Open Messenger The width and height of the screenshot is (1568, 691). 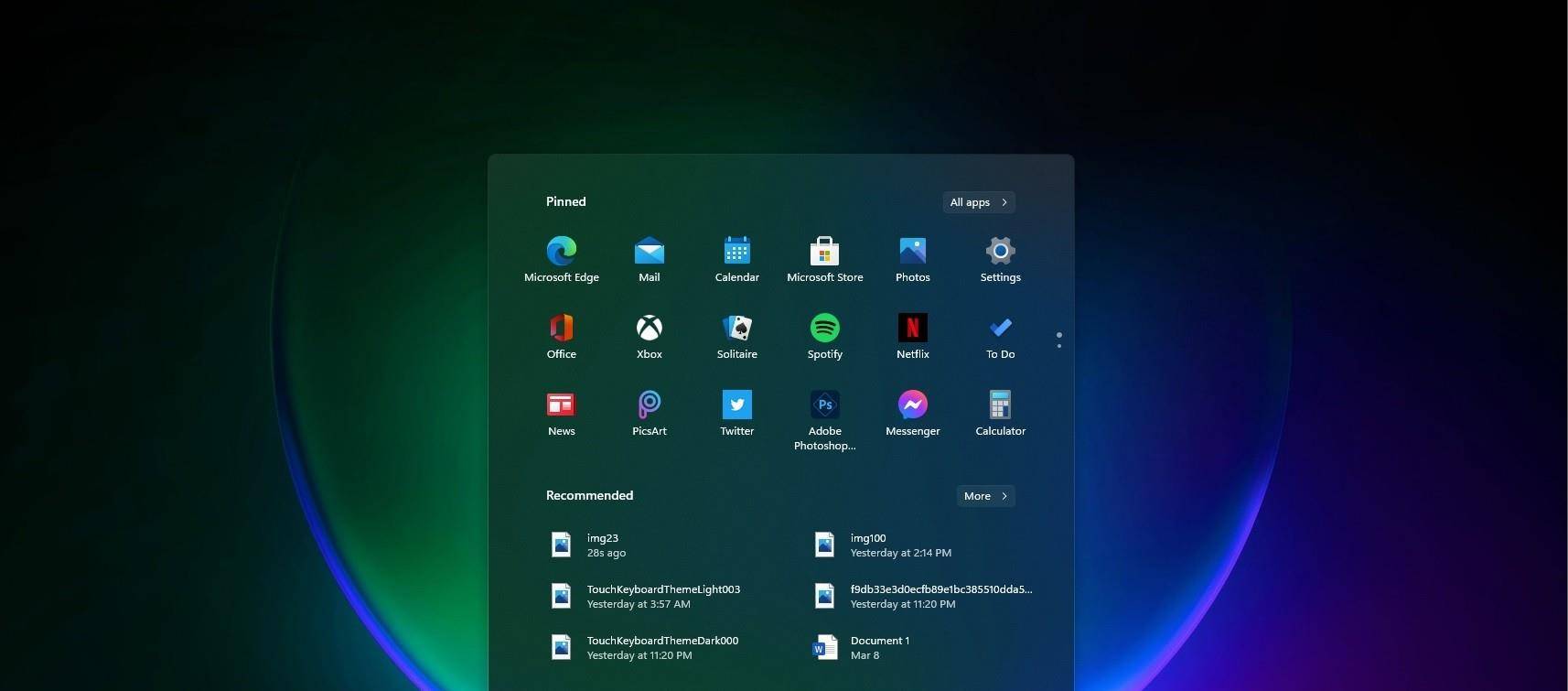tap(913, 413)
